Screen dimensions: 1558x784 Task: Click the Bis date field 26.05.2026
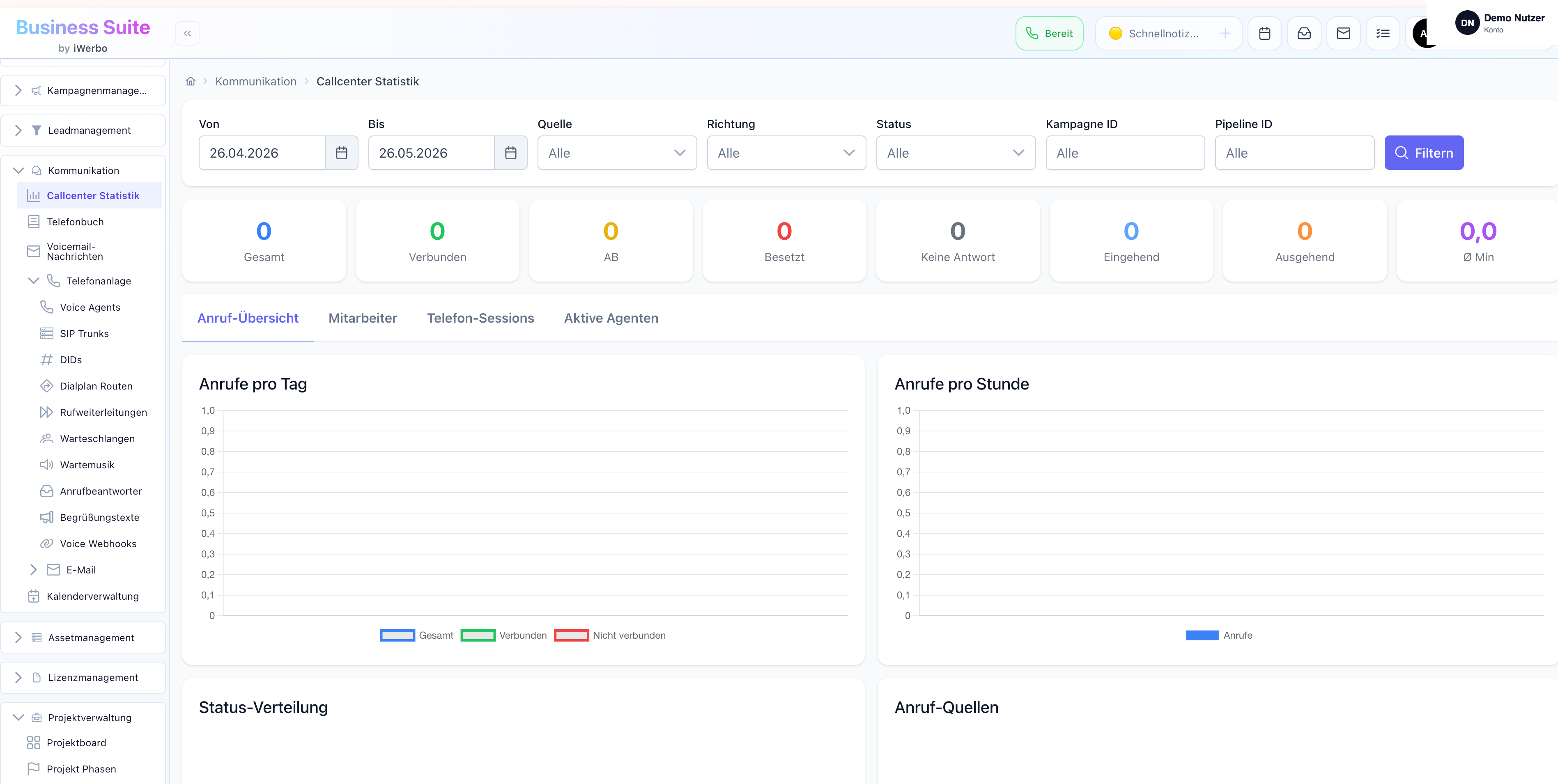(x=432, y=153)
